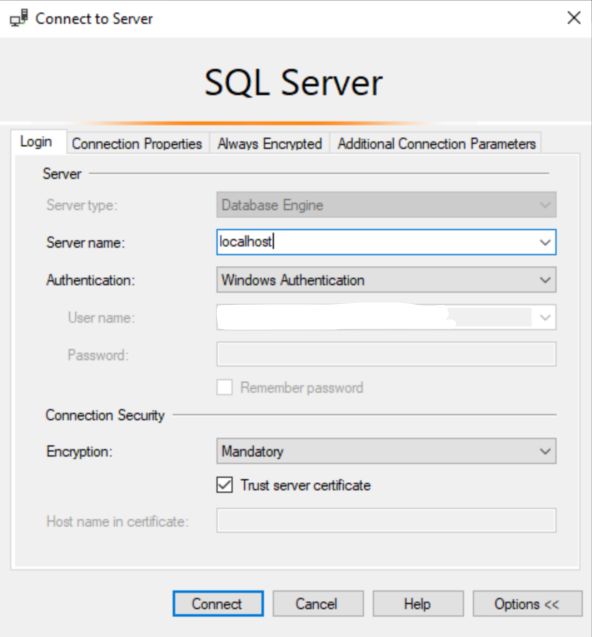Open the Encryption Mandatory dropdown
Screen dimensions: 592x637
[x=386, y=451]
